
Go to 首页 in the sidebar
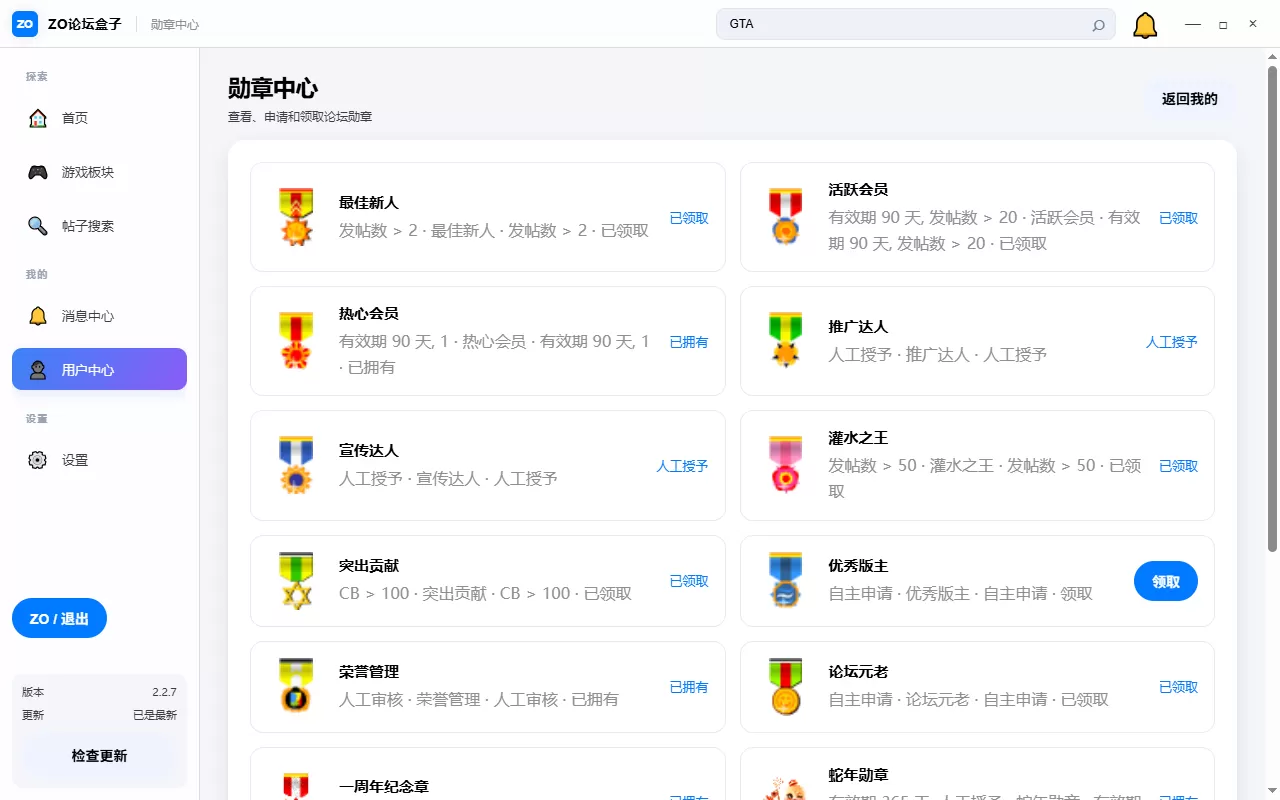pos(99,118)
